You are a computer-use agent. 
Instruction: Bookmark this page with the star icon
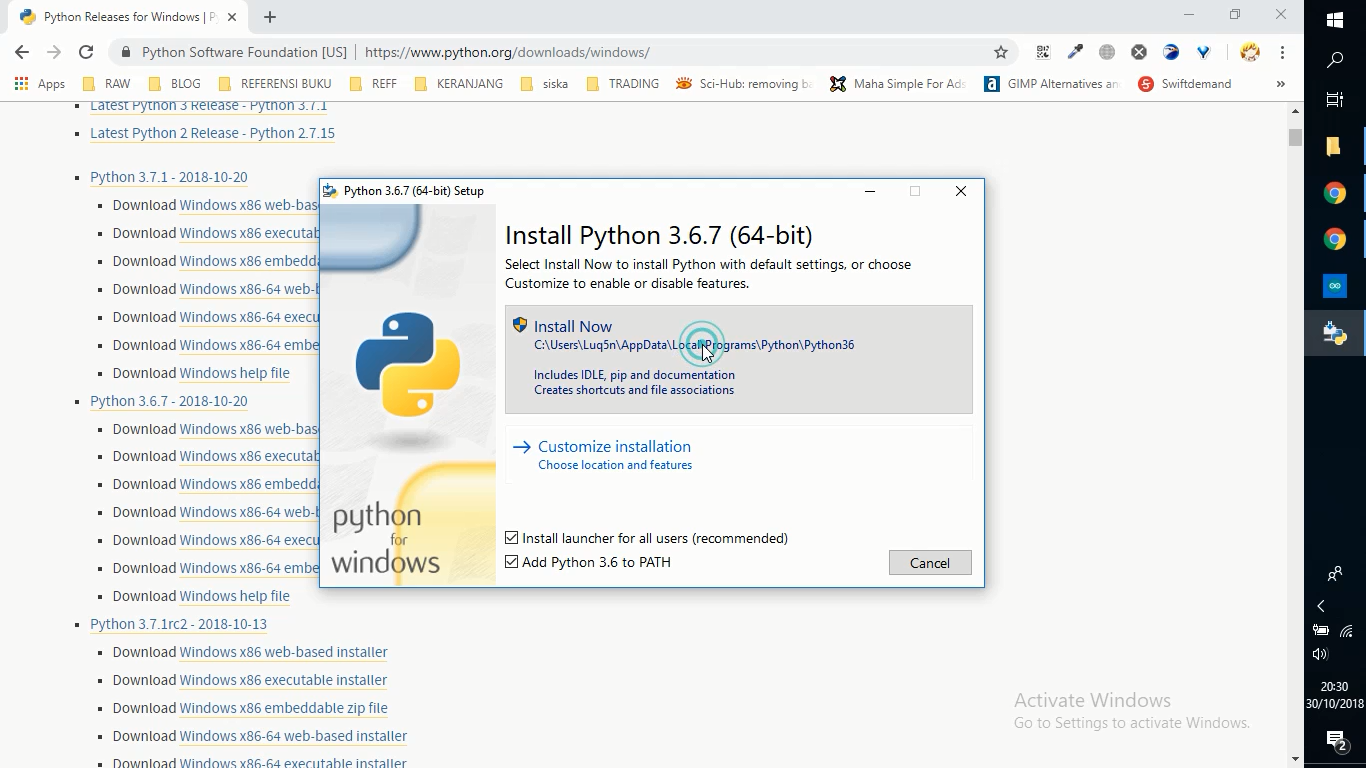coord(1000,52)
